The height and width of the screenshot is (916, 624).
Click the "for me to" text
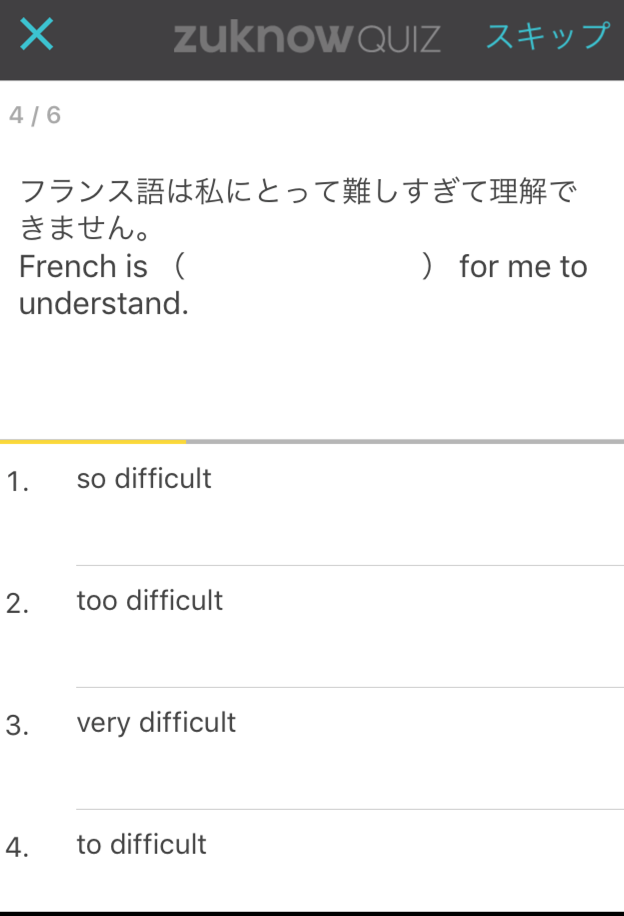523,266
